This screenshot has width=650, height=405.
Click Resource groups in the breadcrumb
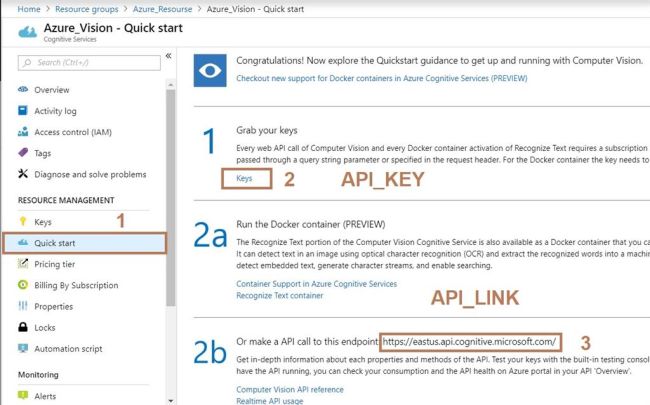coord(87,9)
